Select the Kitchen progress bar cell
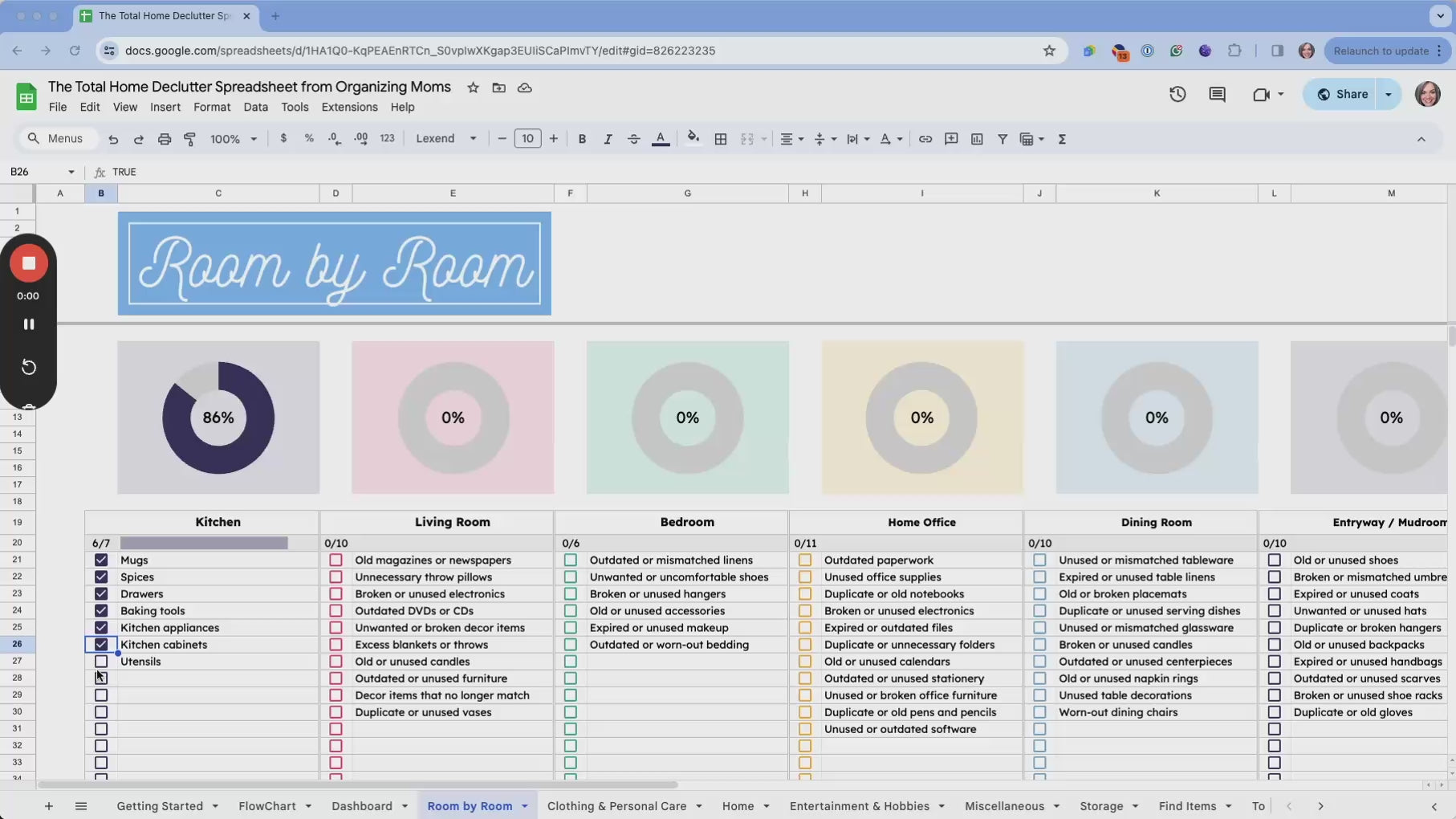The height and width of the screenshot is (819, 1456). pyautogui.click(x=204, y=544)
